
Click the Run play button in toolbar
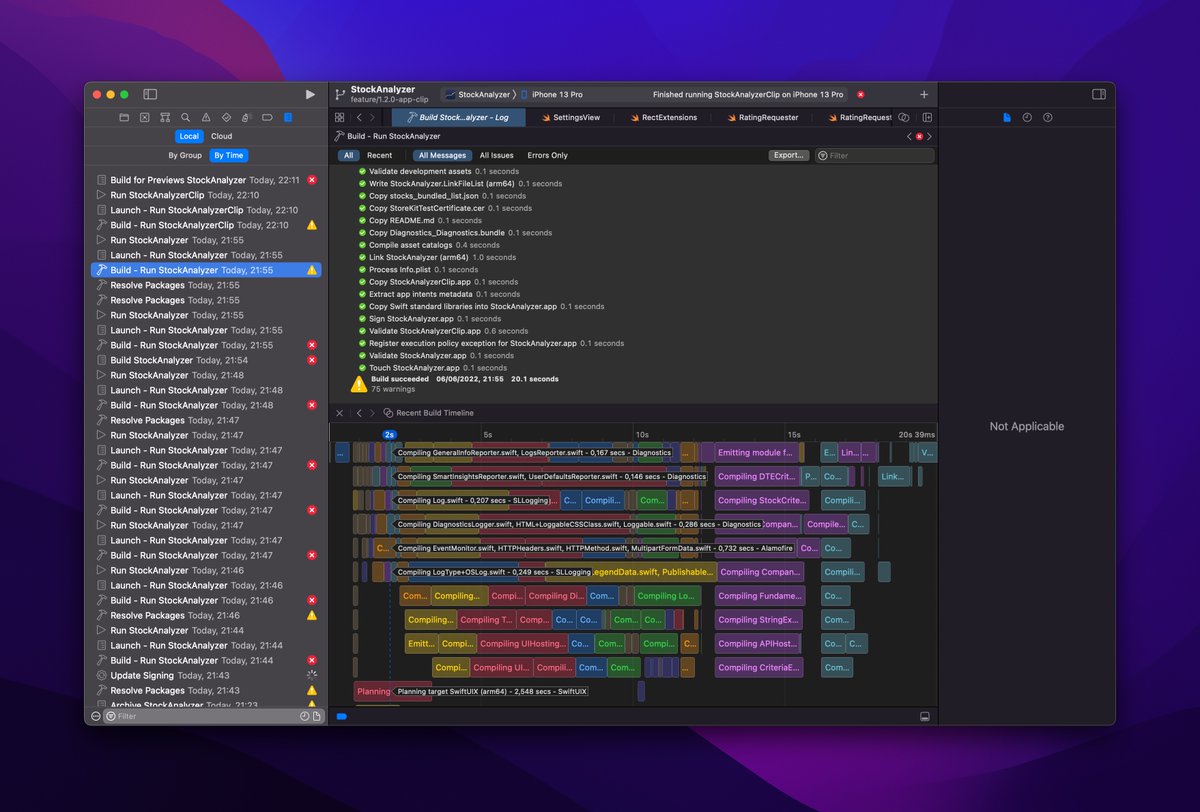point(310,94)
